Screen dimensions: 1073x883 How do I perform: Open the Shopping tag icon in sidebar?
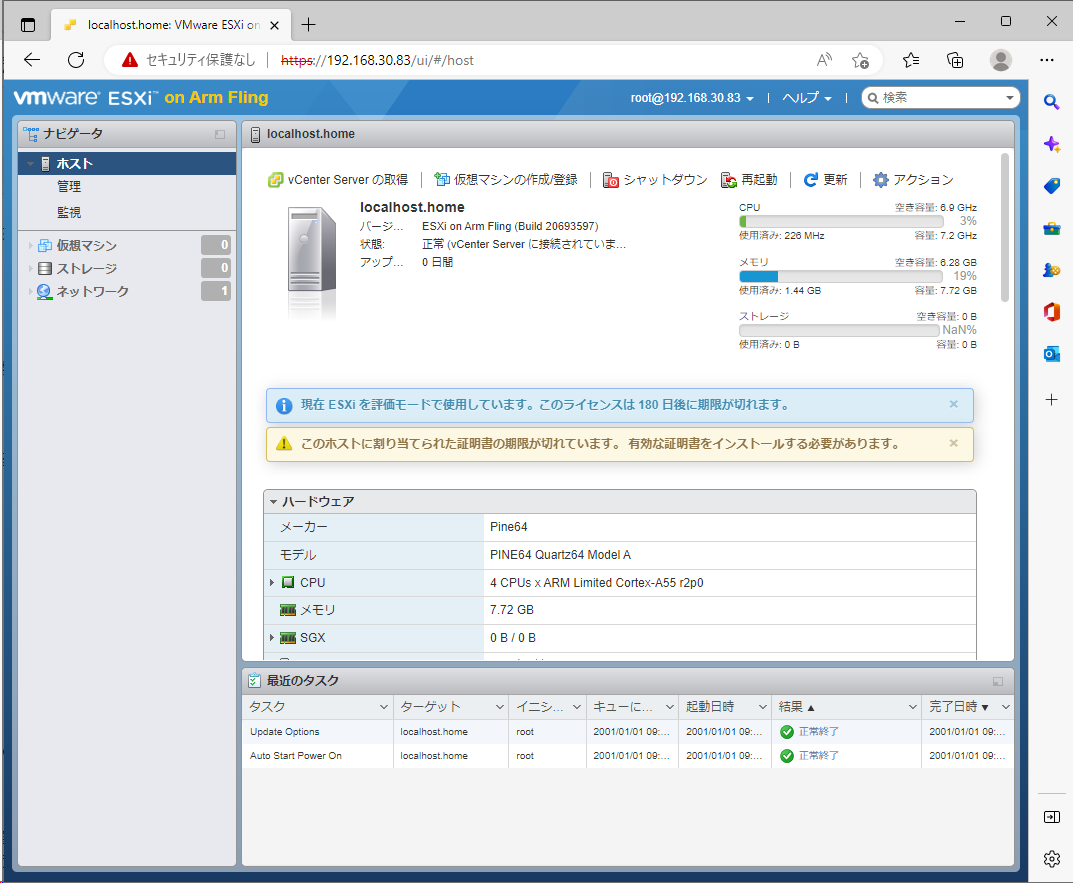[x=1052, y=186]
